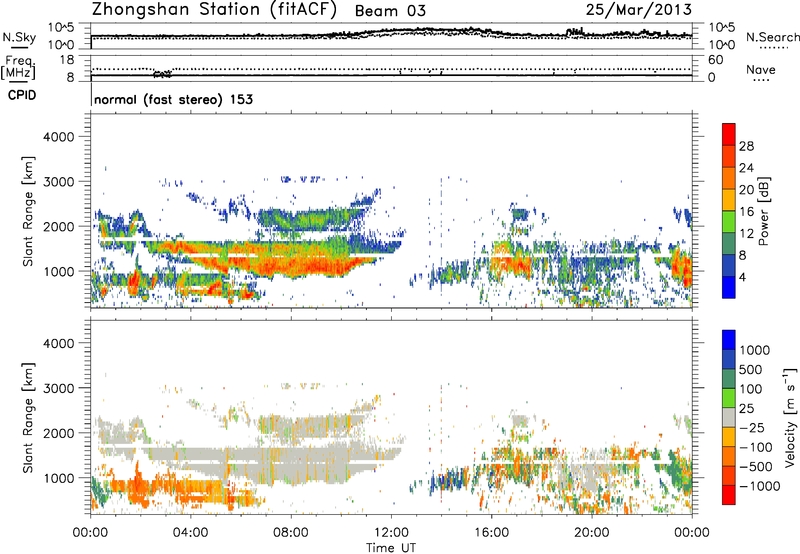The image size is (800, 554).
Task: Click the 16:00 time tick label
Action: tap(491, 533)
